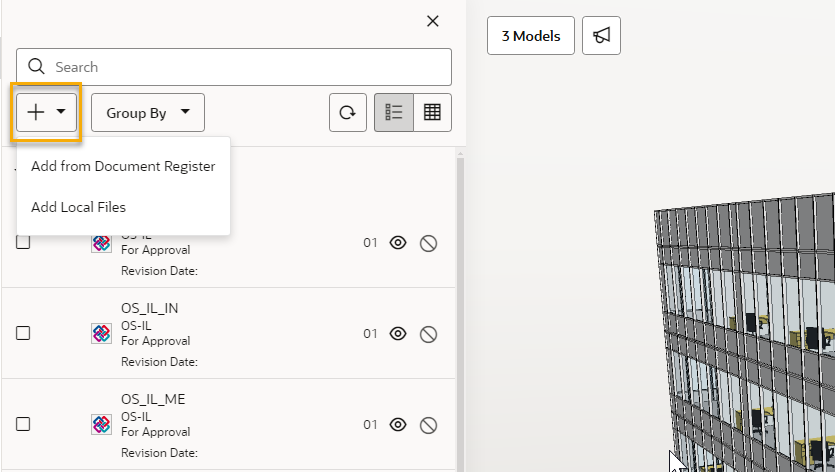Click the For Approval status under OS_IL_ME
Image resolution: width=835 pixels, height=472 pixels.
[x=155, y=432]
